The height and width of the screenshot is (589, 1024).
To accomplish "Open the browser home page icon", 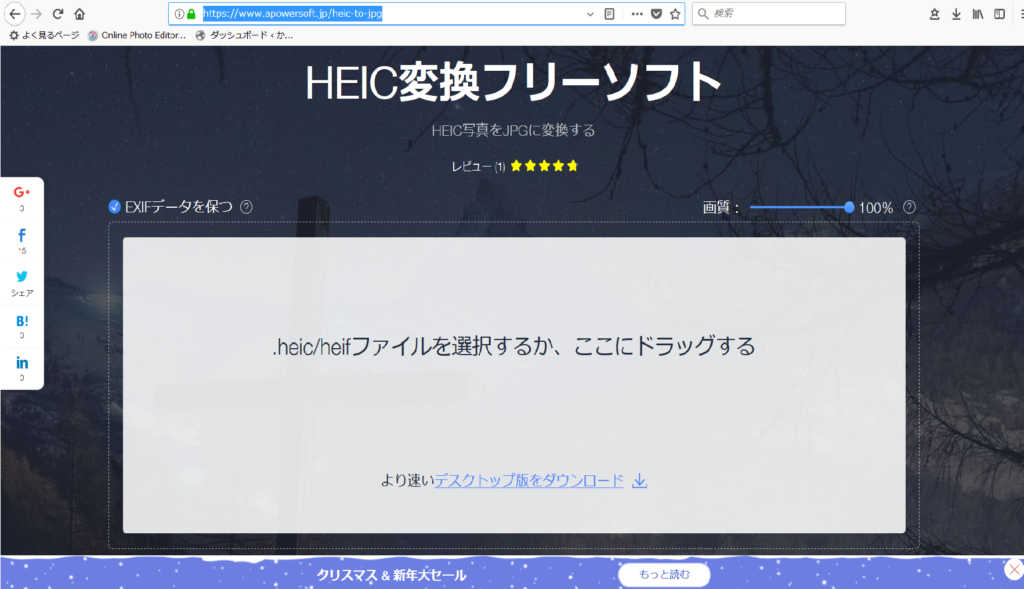I will [x=80, y=14].
